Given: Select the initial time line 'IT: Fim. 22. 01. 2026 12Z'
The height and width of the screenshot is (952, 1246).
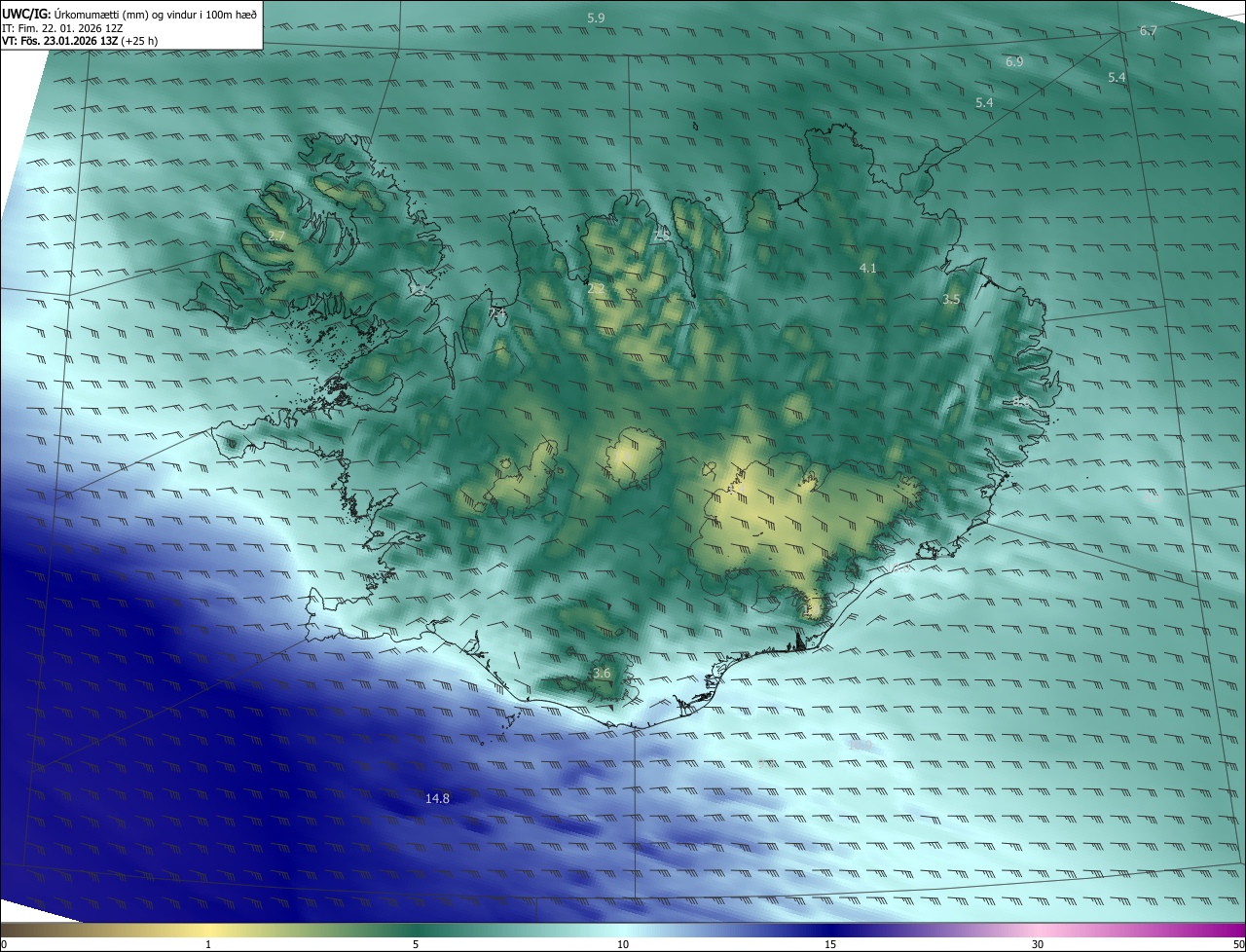Looking at the screenshot, I should (x=62, y=27).
